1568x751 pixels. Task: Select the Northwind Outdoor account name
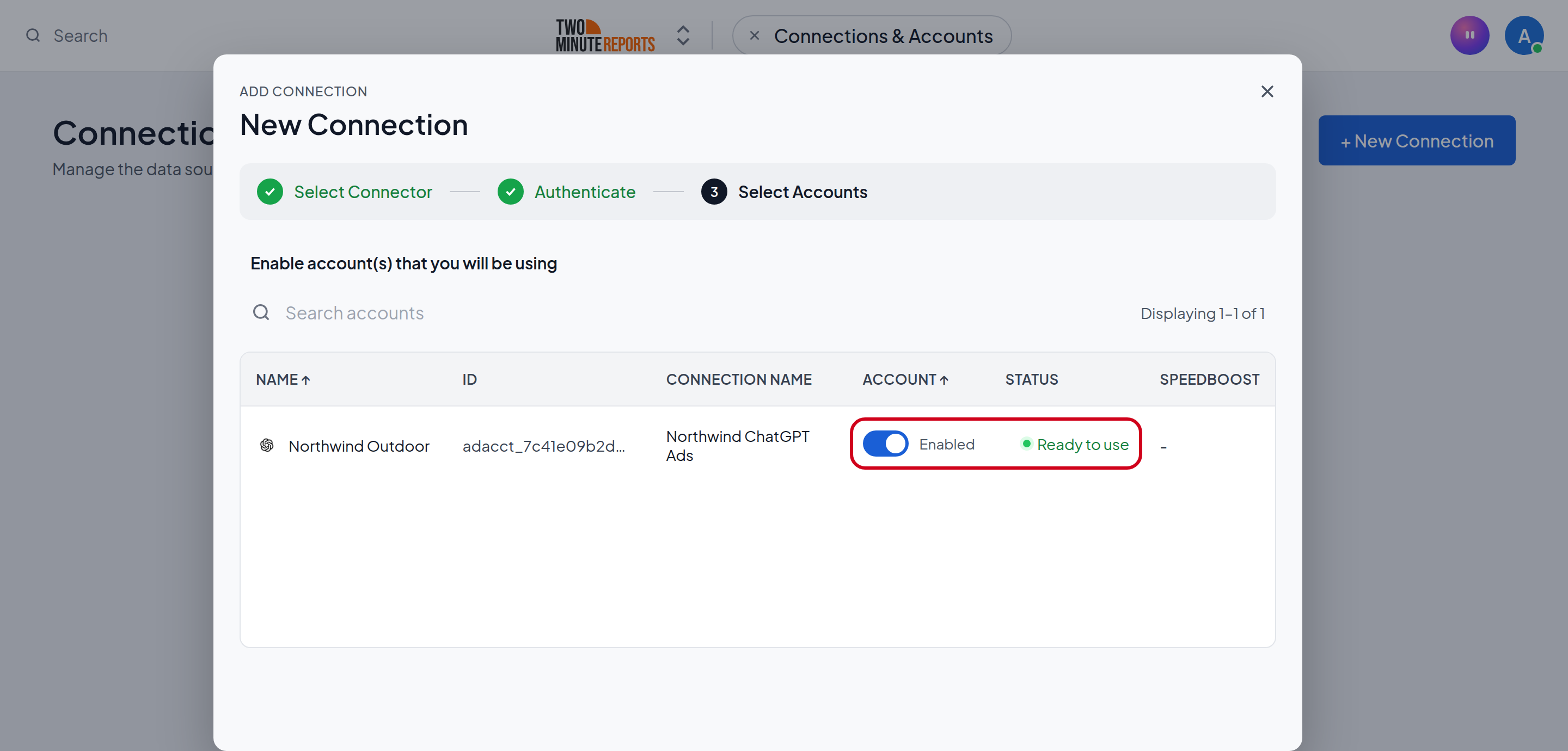pos(359,446)
